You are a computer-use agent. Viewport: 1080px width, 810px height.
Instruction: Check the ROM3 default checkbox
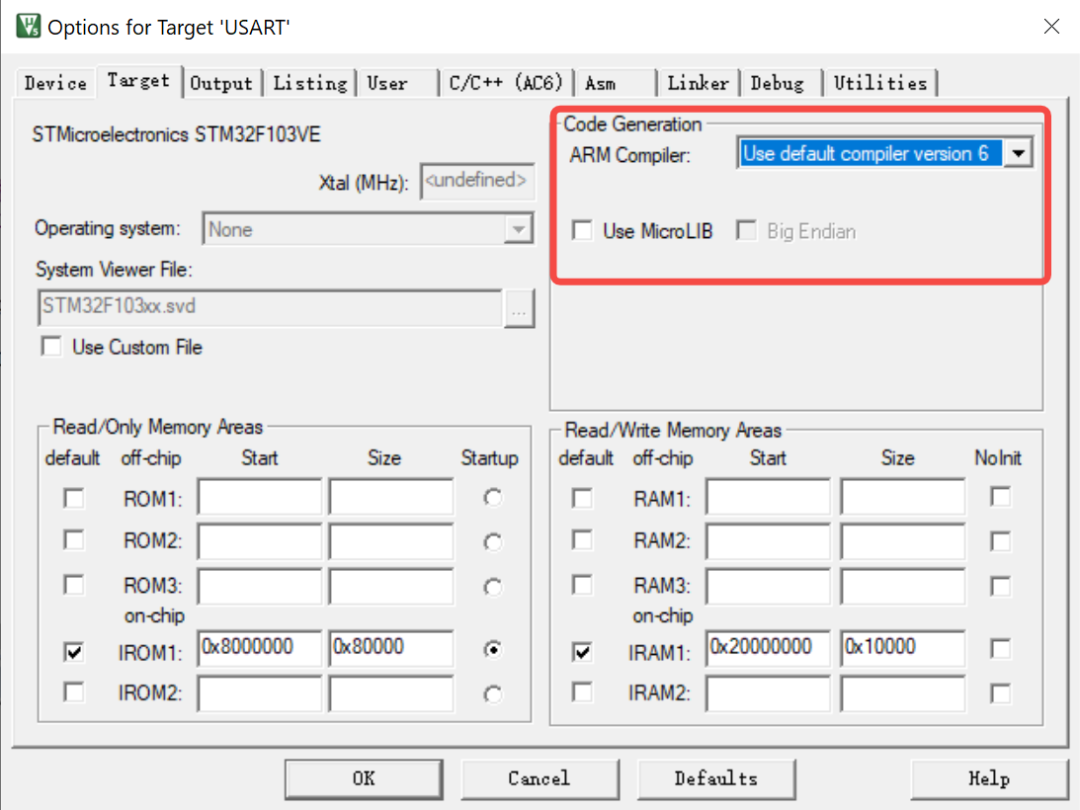click(x=74, y=585)
